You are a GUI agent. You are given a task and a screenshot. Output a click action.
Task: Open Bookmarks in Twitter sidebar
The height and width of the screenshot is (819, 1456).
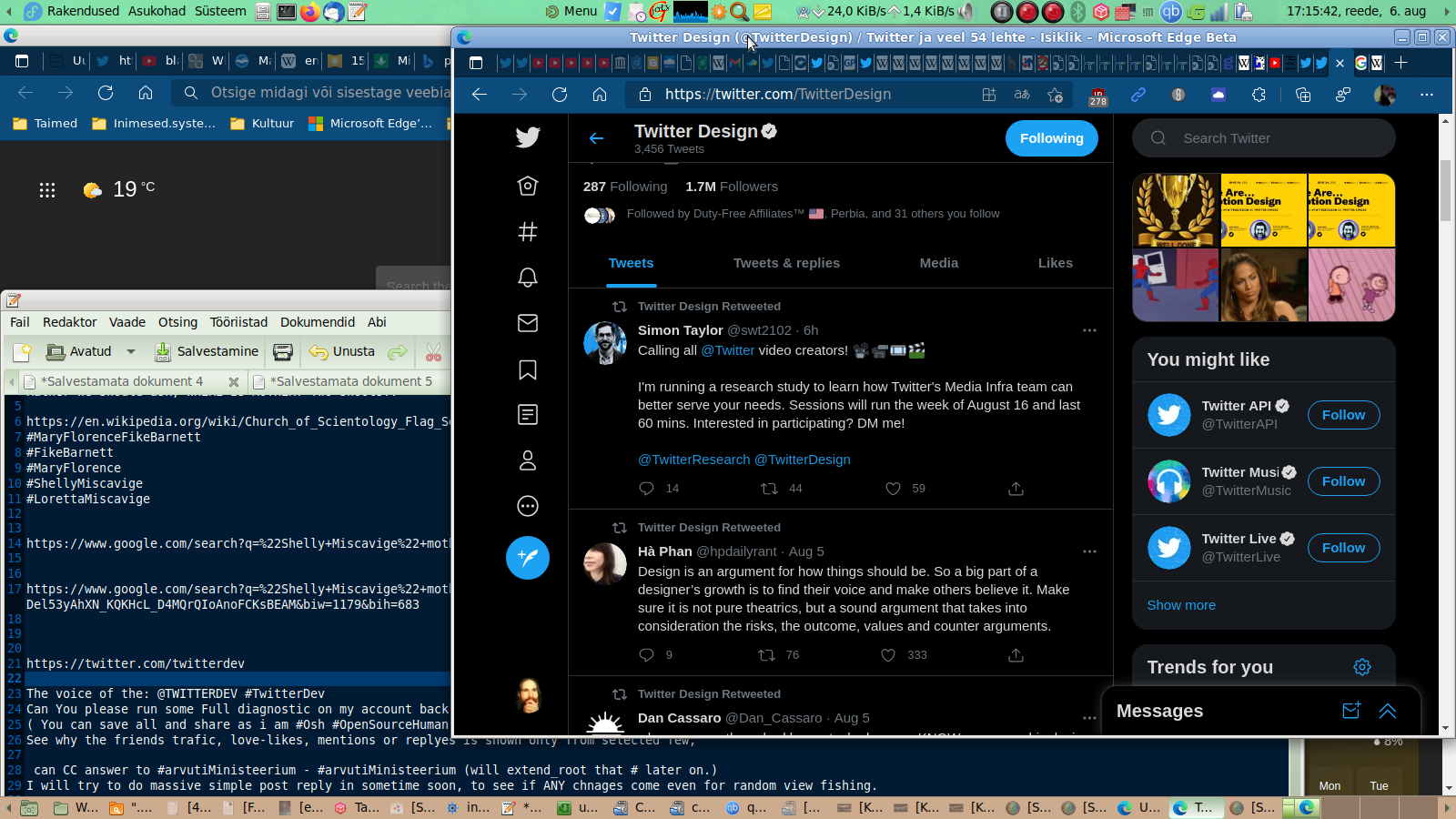(528, 369)
